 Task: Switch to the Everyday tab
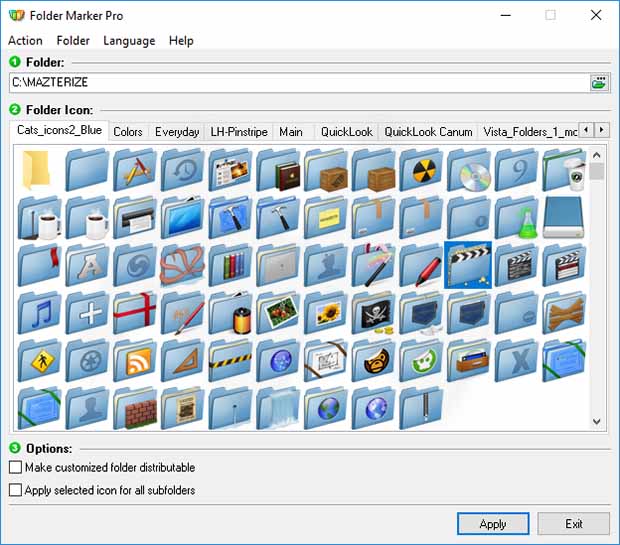pos(177,132)
